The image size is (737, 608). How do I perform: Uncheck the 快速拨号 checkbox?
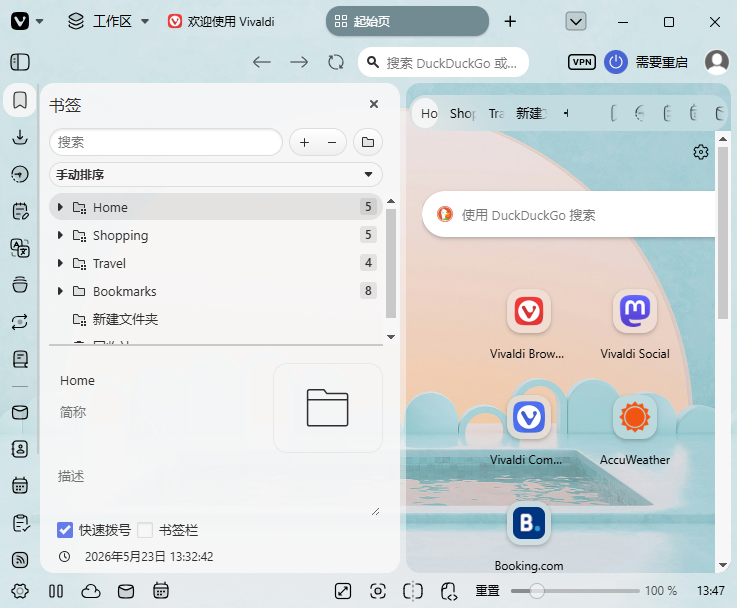65,530
